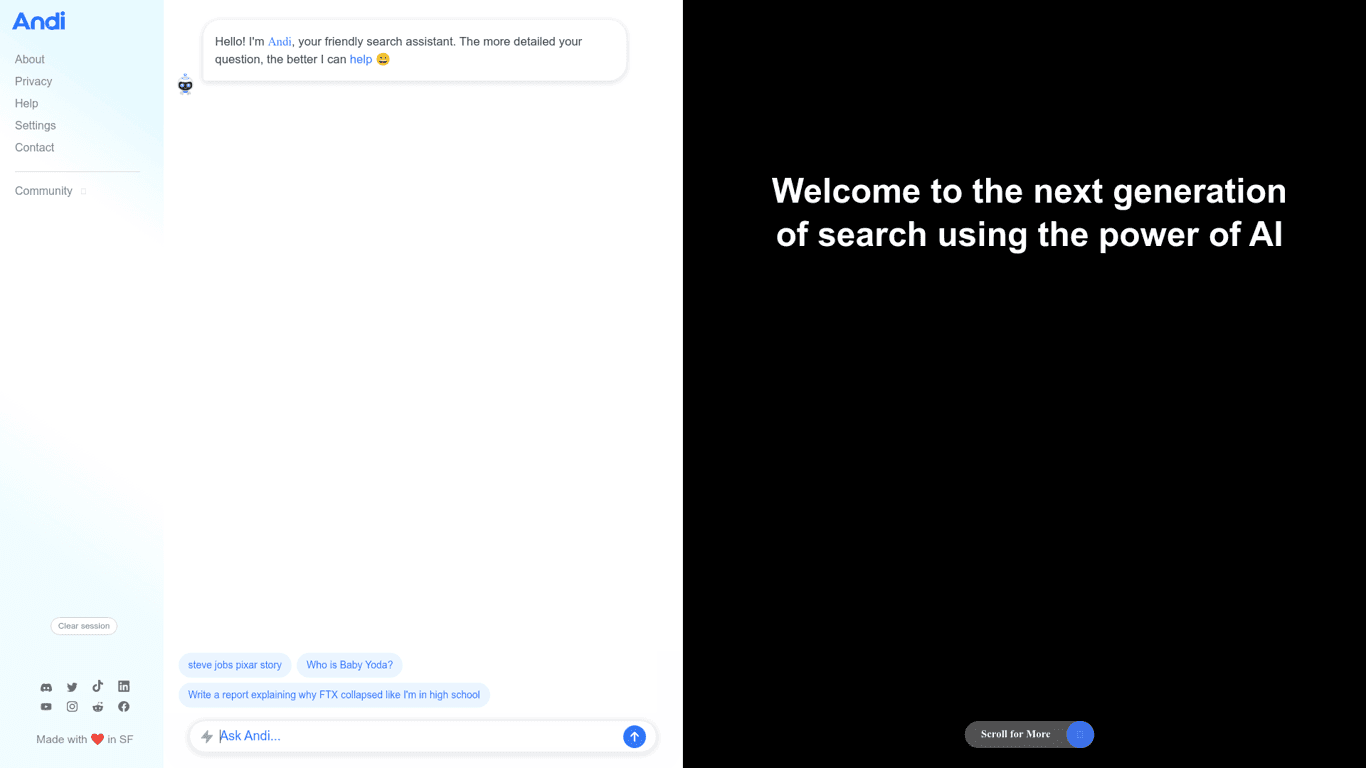Image resolution: width=1366 pixels, height=768 pixels.
Task: Expand the Community section in sidebar
Action: point(44,191)
